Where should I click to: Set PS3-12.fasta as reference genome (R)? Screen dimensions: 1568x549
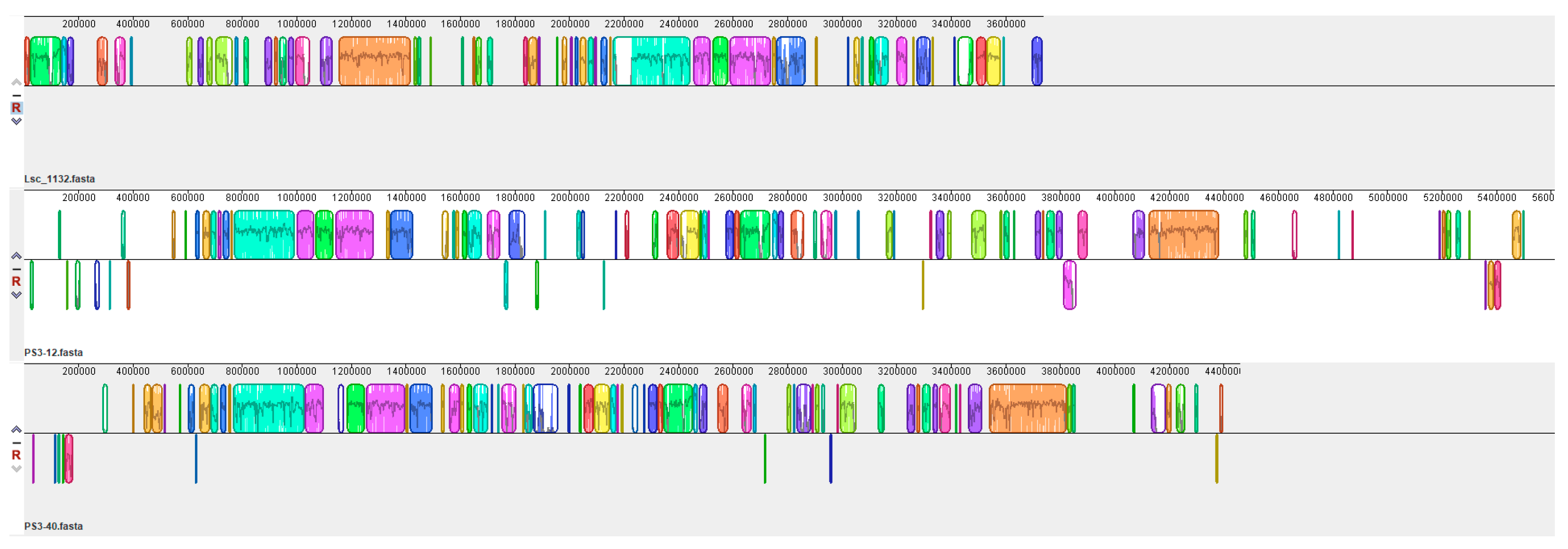click(16, 281)
